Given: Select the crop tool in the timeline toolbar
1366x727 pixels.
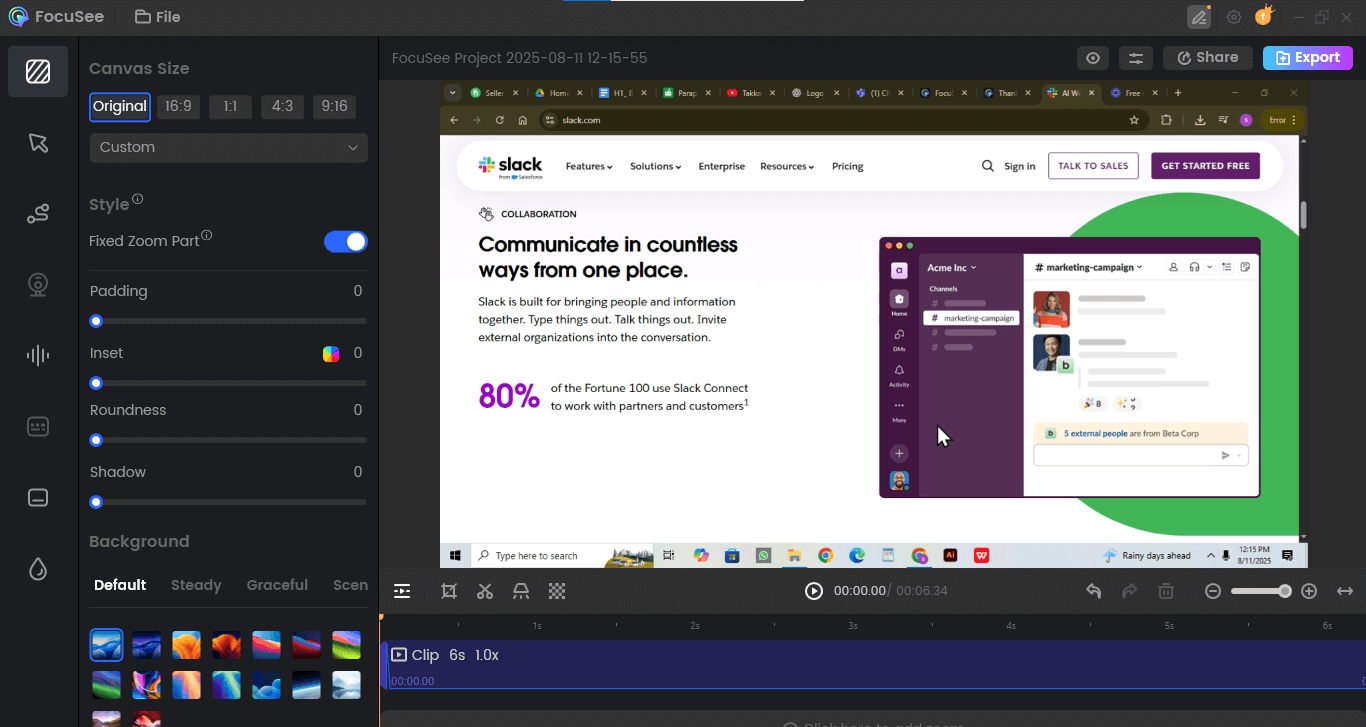Looking at the screenshot, I should 449,591.
